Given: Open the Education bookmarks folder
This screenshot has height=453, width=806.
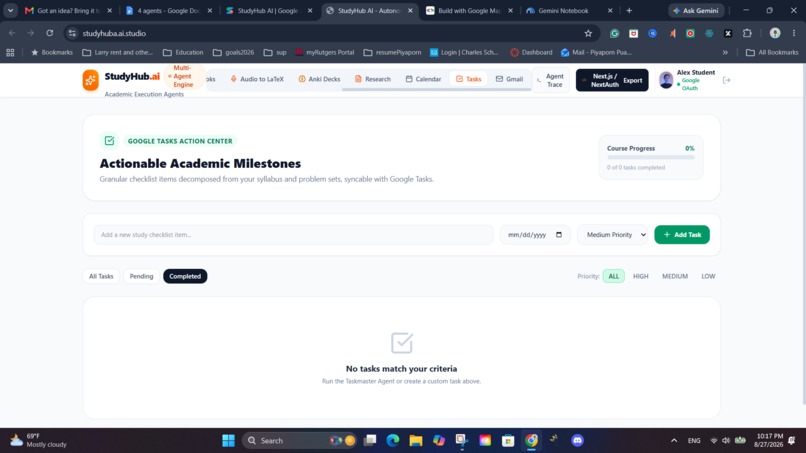Looking at the screenshot, I should (183, 52).
